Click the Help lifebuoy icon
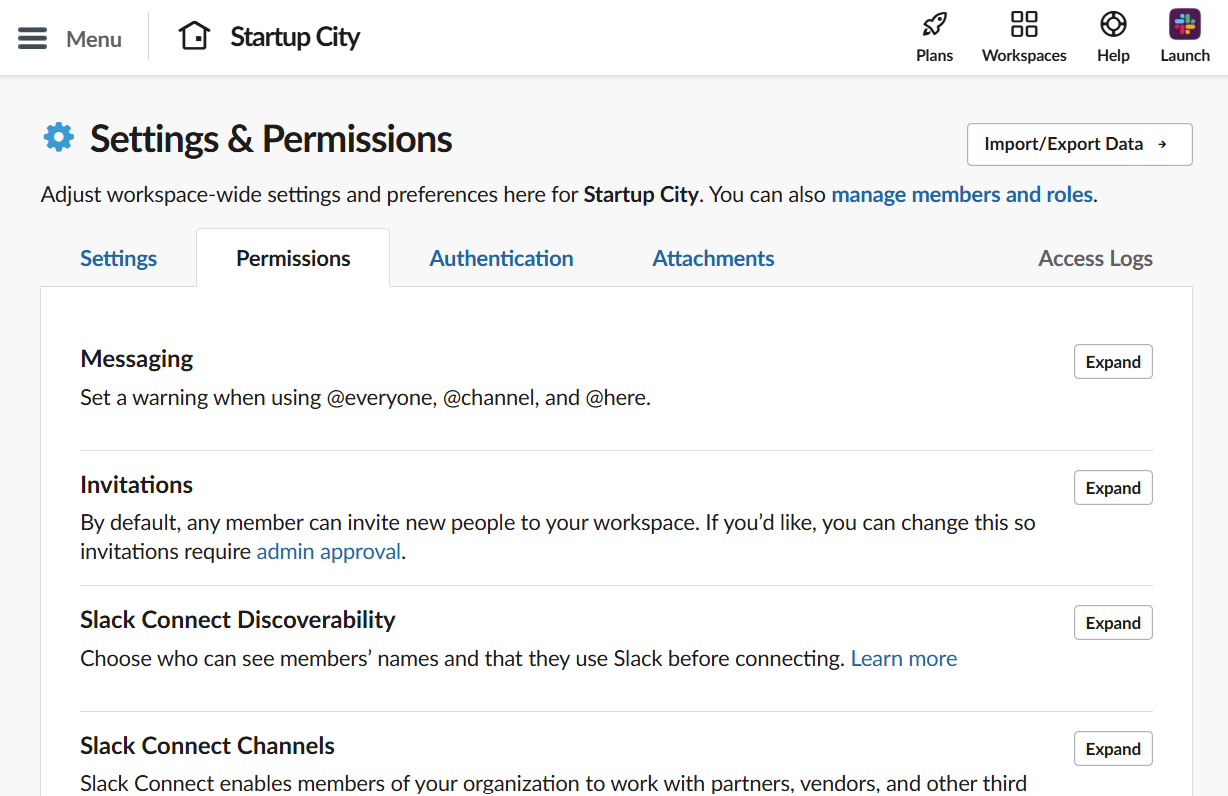Screen dimensions: 1228x796 pos(1113,24)
